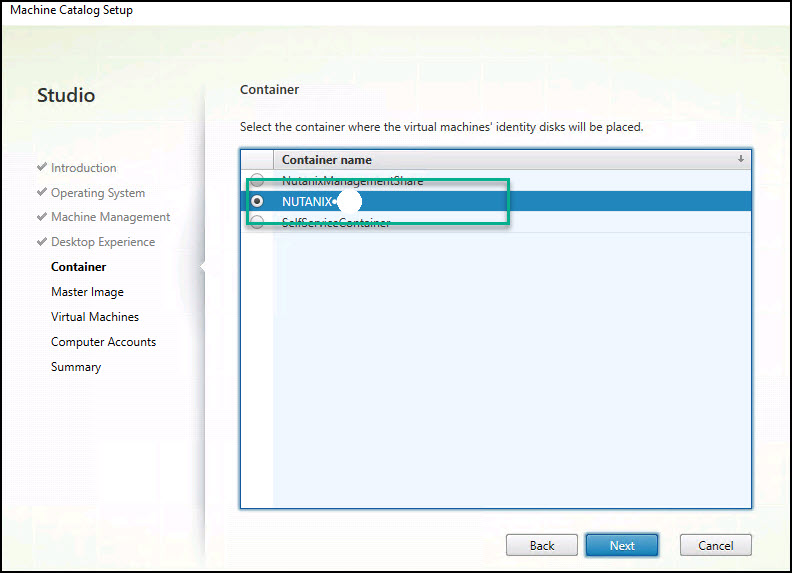Open the Virtual Machines step

click(95, 317)
